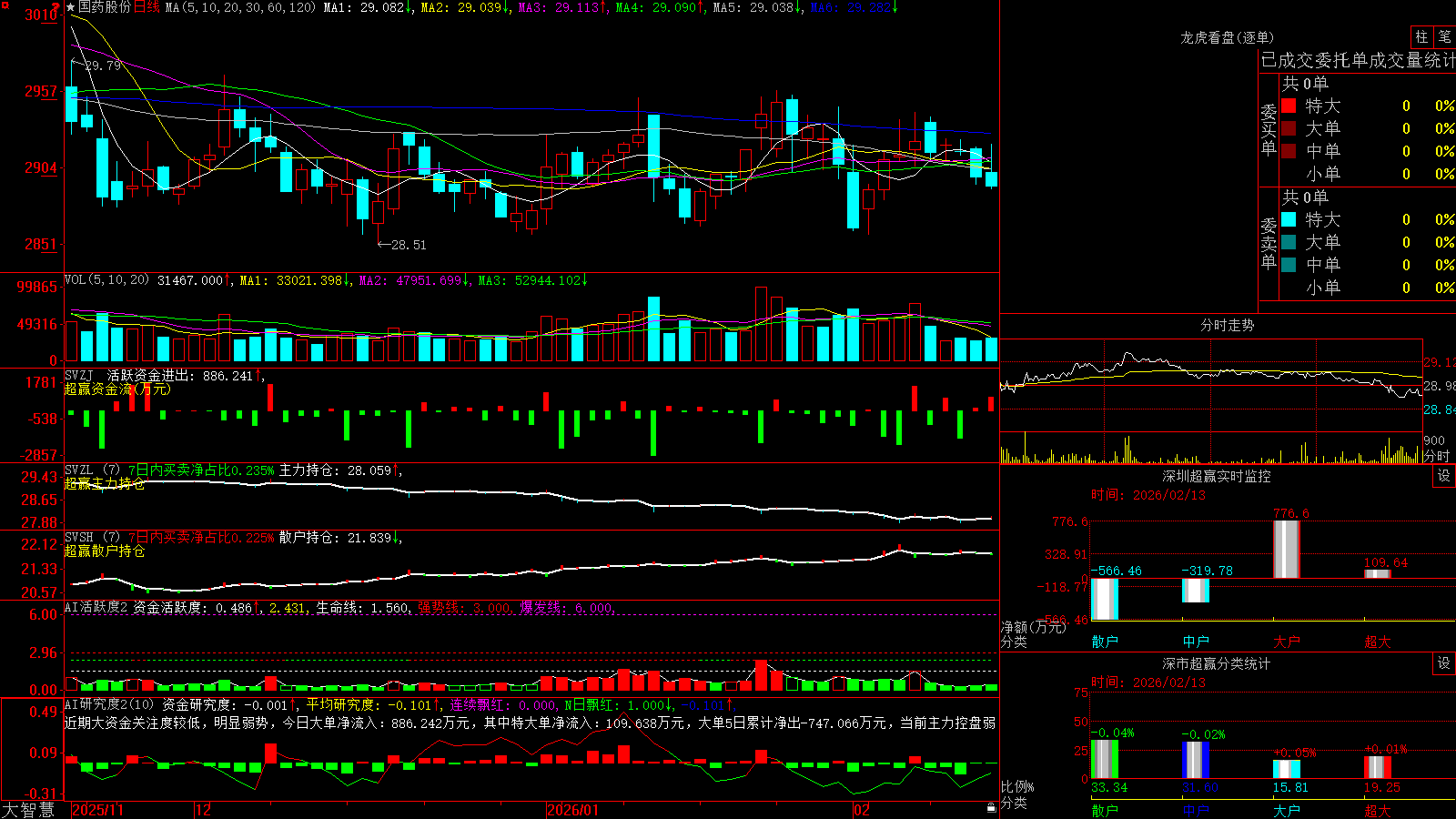Click the 2025/11 date marker on the timeline
This screenshot has height=819, width=1456.
(97, 810)
